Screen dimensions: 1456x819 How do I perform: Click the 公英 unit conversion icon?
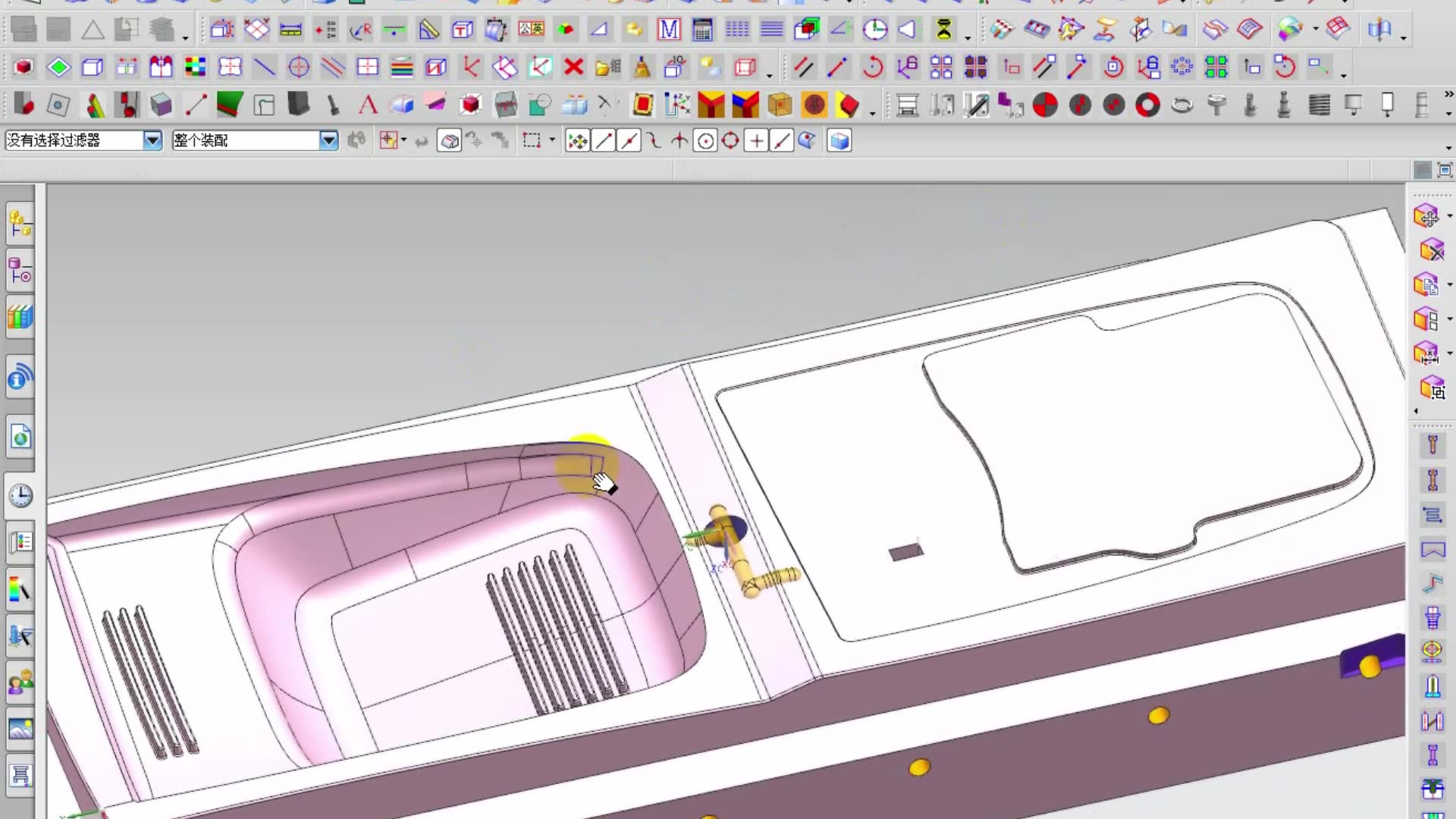(531, 30)
